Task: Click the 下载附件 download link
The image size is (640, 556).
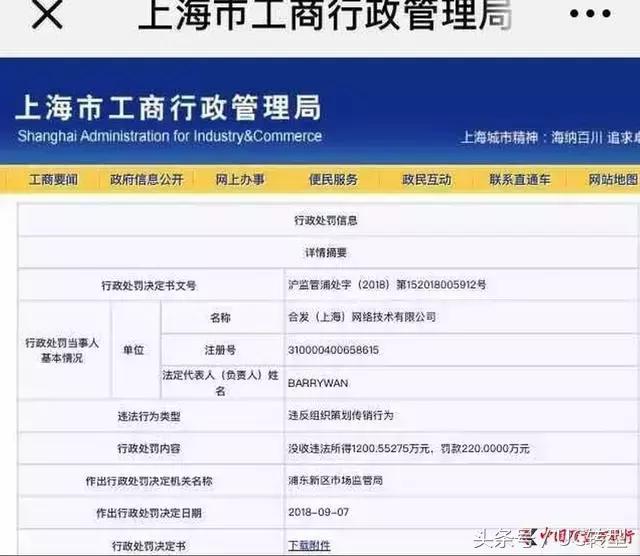Action: [x=309, y=545]
